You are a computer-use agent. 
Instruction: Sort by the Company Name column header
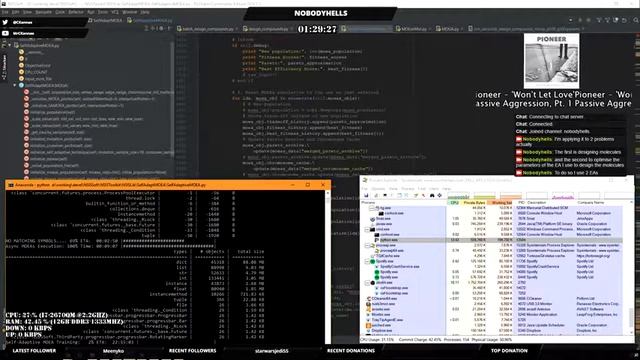(590, 203)
